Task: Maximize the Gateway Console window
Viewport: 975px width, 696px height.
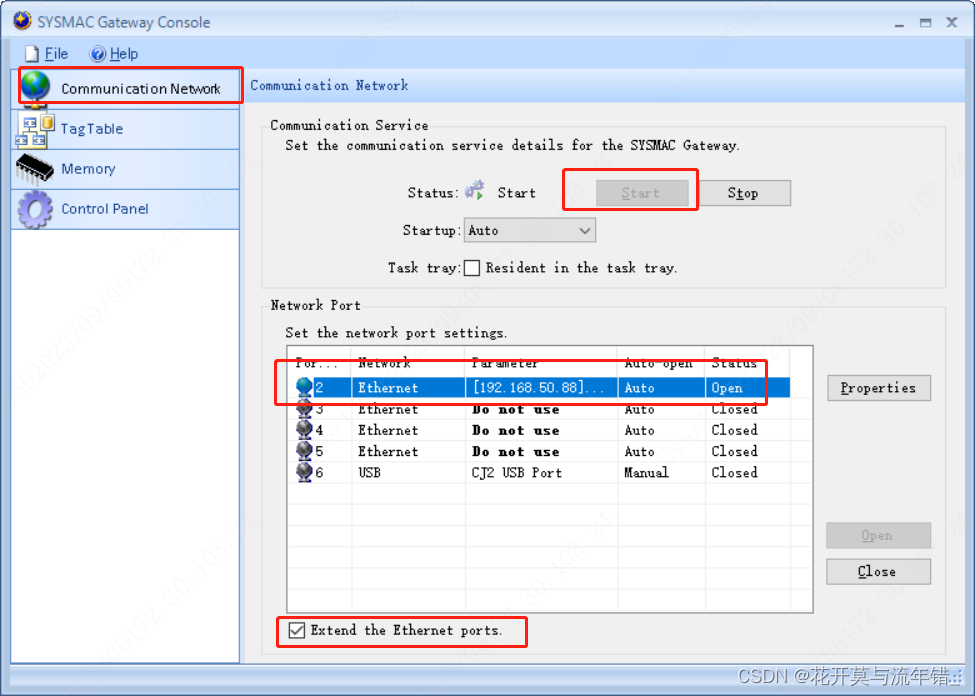Action: pyautogui.click(x=926, y=23)
